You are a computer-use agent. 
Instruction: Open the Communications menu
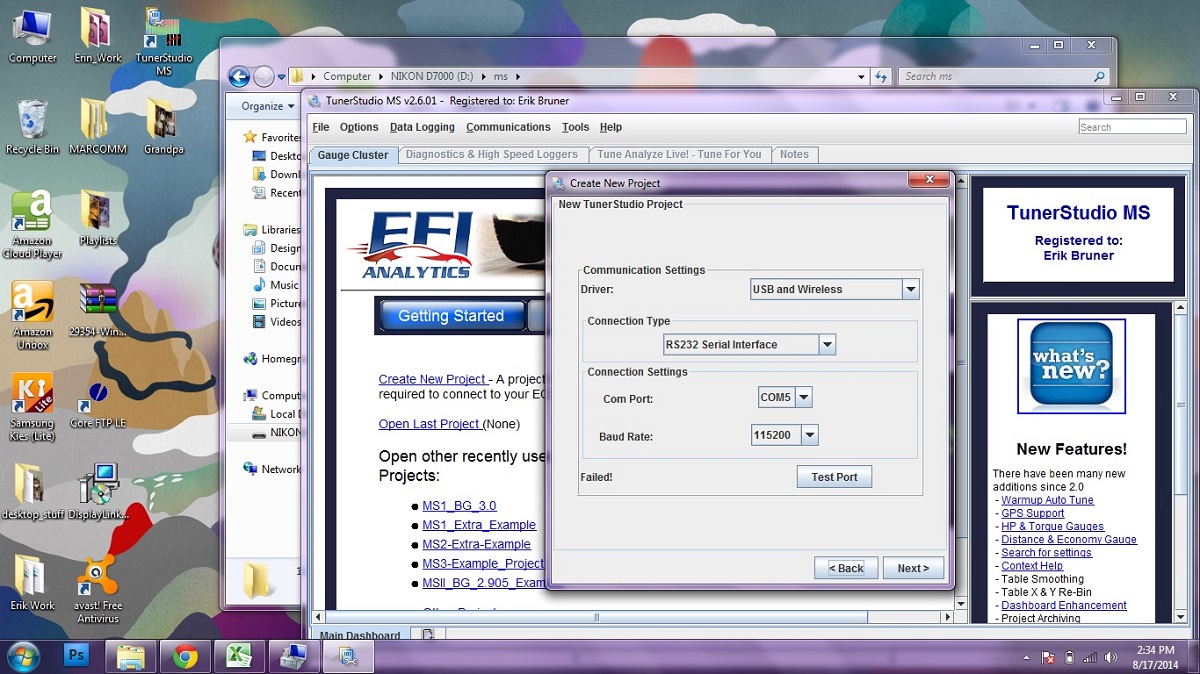(508, 127)
